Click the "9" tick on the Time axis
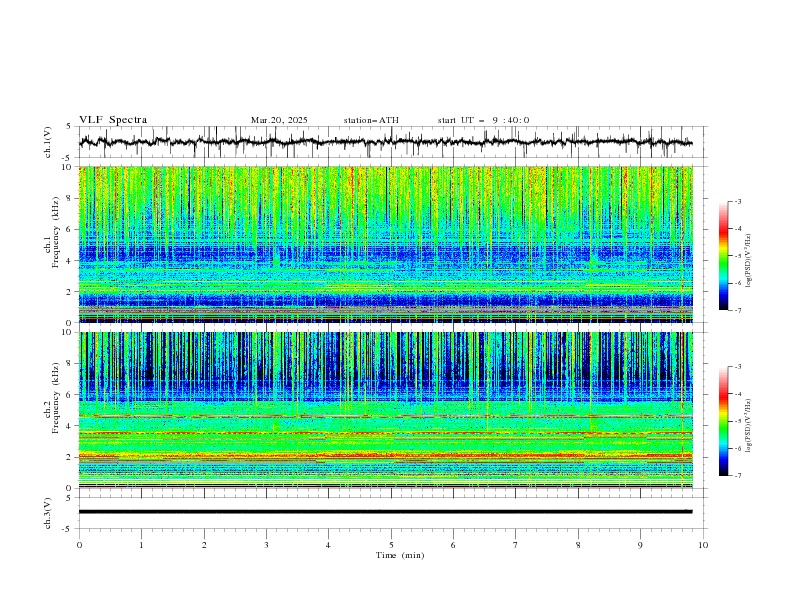 coord(640,545)
